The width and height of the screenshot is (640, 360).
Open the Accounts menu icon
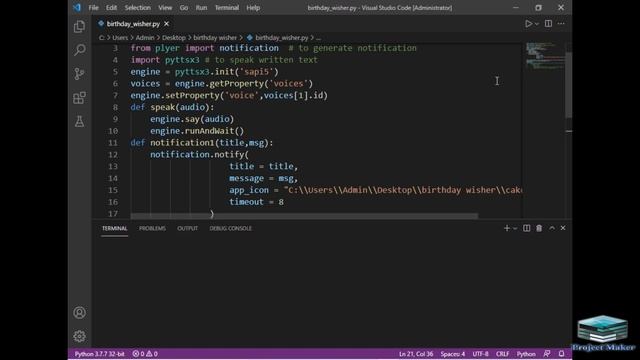tap(80, 313)
